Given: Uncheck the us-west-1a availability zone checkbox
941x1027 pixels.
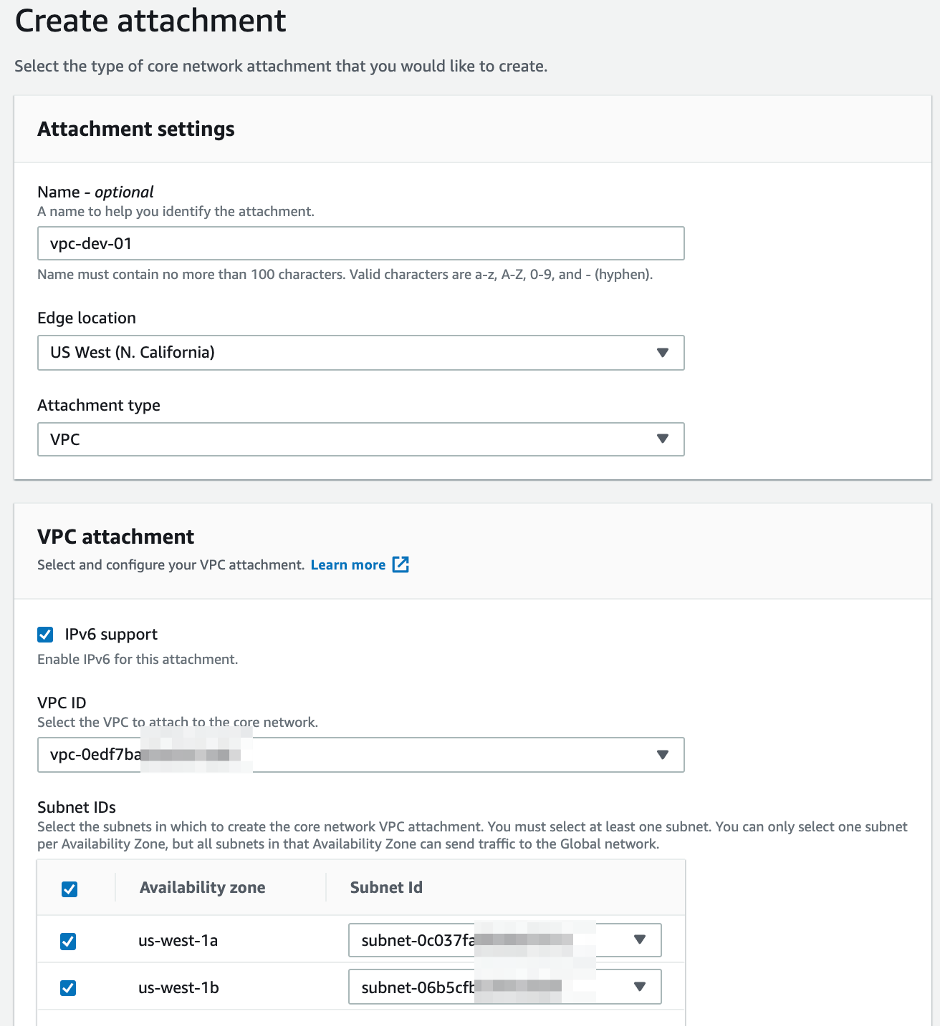Looking at the screenshot, I should (68, 941).
